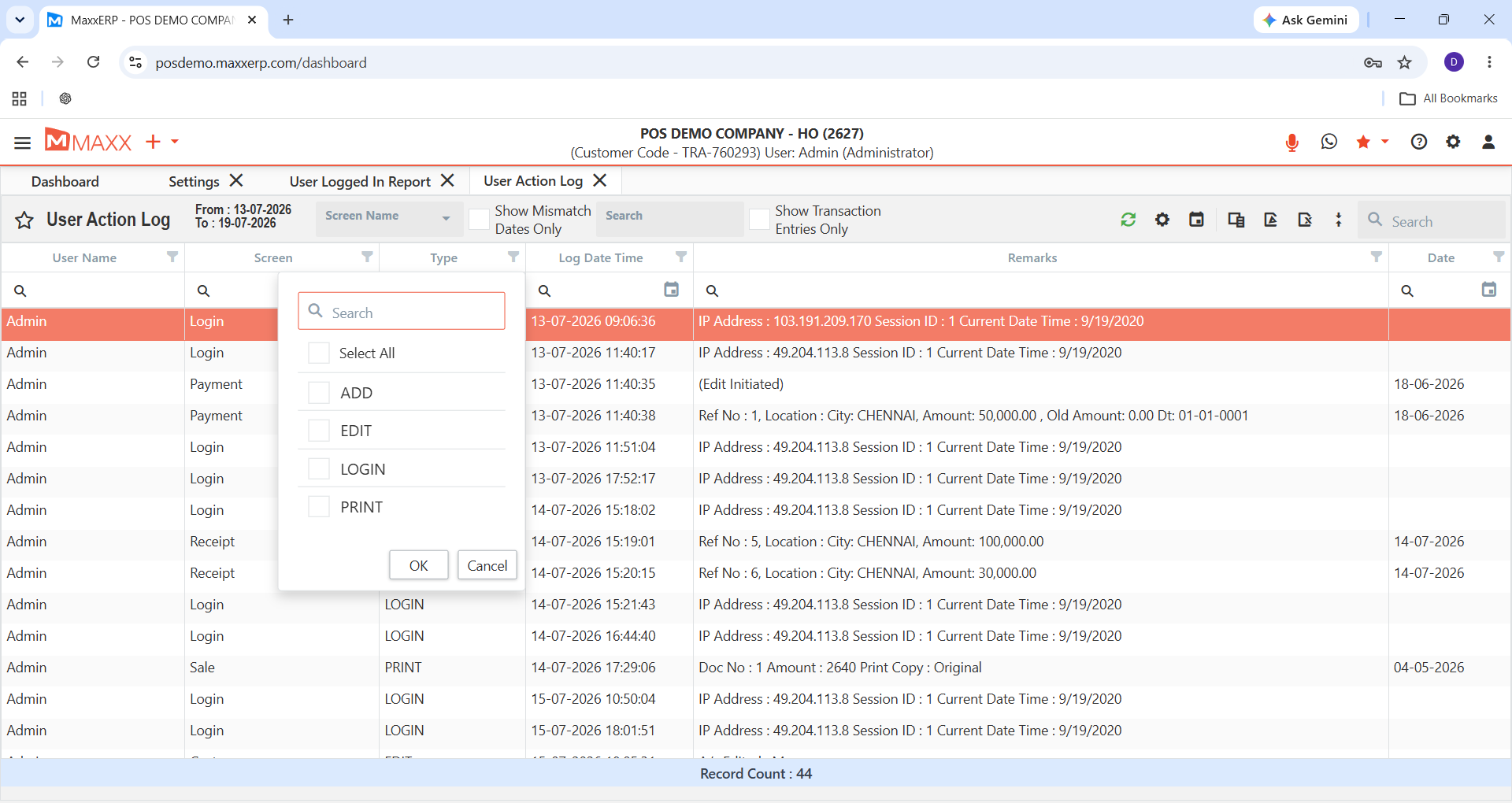Refresh the report with green arrows icon
This screenshot has width=1512, height=803.
(x=1128, y=220)
